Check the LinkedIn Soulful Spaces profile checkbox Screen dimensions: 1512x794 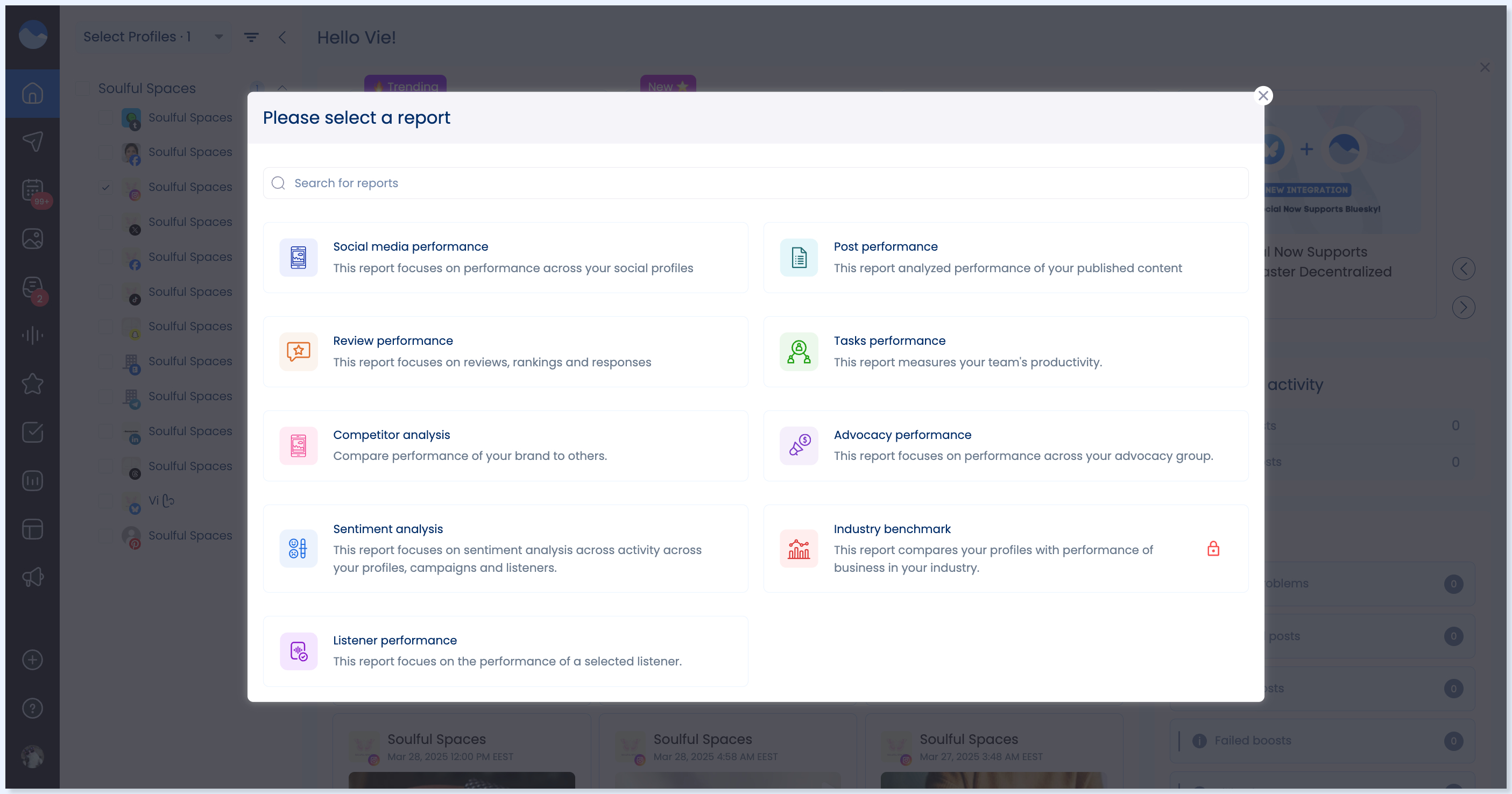105,431
